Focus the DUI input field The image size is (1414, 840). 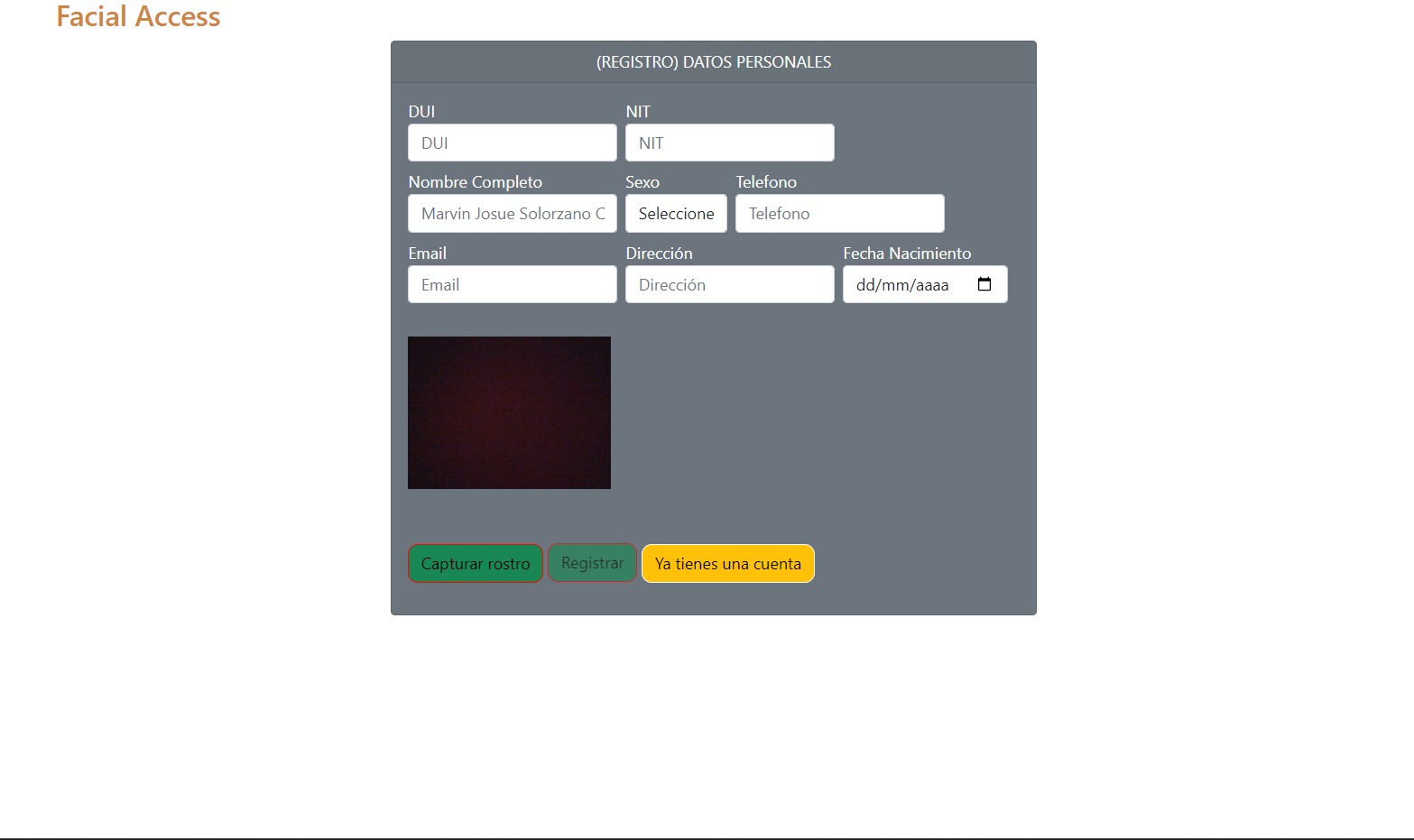point(512,143)
